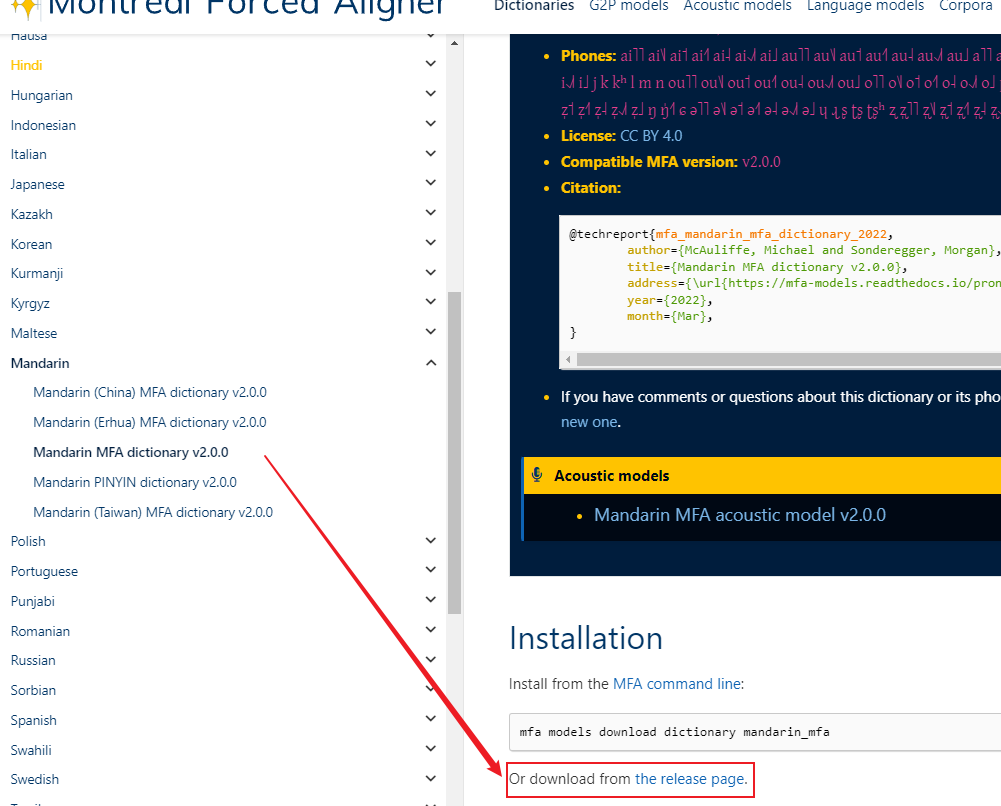Open Russian in the sidebar
The height and width of the screenshot is (806, 1001).
(x=33, y=660)
